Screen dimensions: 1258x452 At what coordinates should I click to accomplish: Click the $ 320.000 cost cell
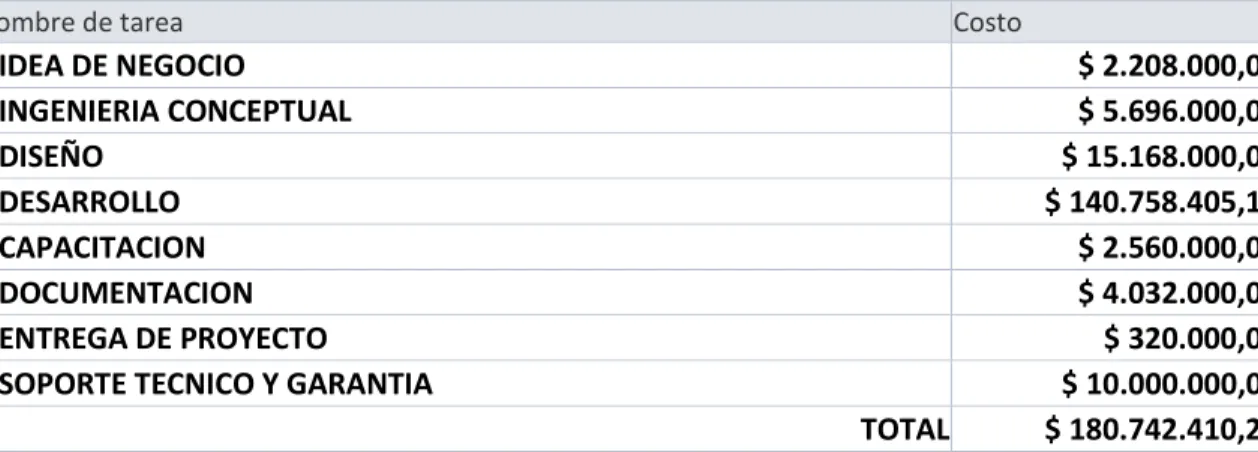[x=1104, y=338]
